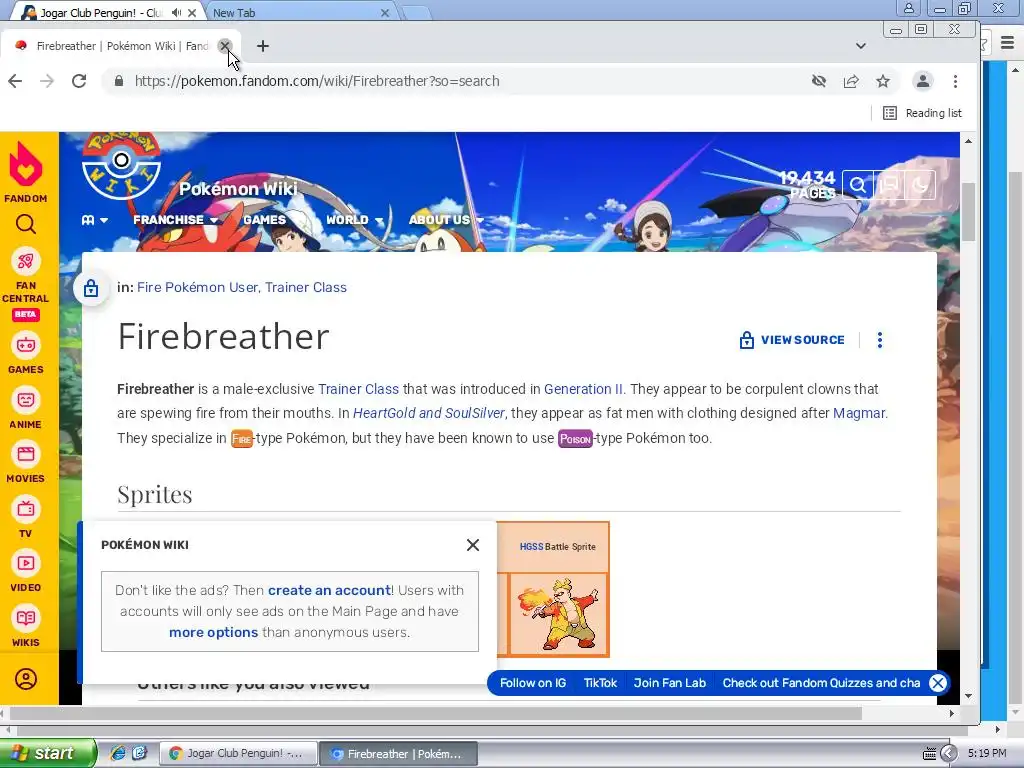Open the TV section in Fandom sidebar
The image size is (1024, 768).
click(x=25, y=517)
